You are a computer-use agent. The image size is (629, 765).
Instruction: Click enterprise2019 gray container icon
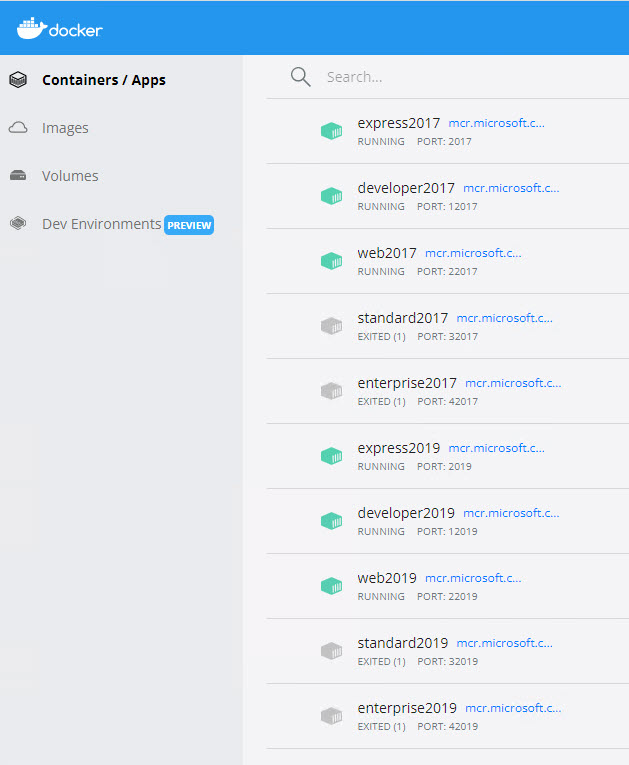point(331,716)
